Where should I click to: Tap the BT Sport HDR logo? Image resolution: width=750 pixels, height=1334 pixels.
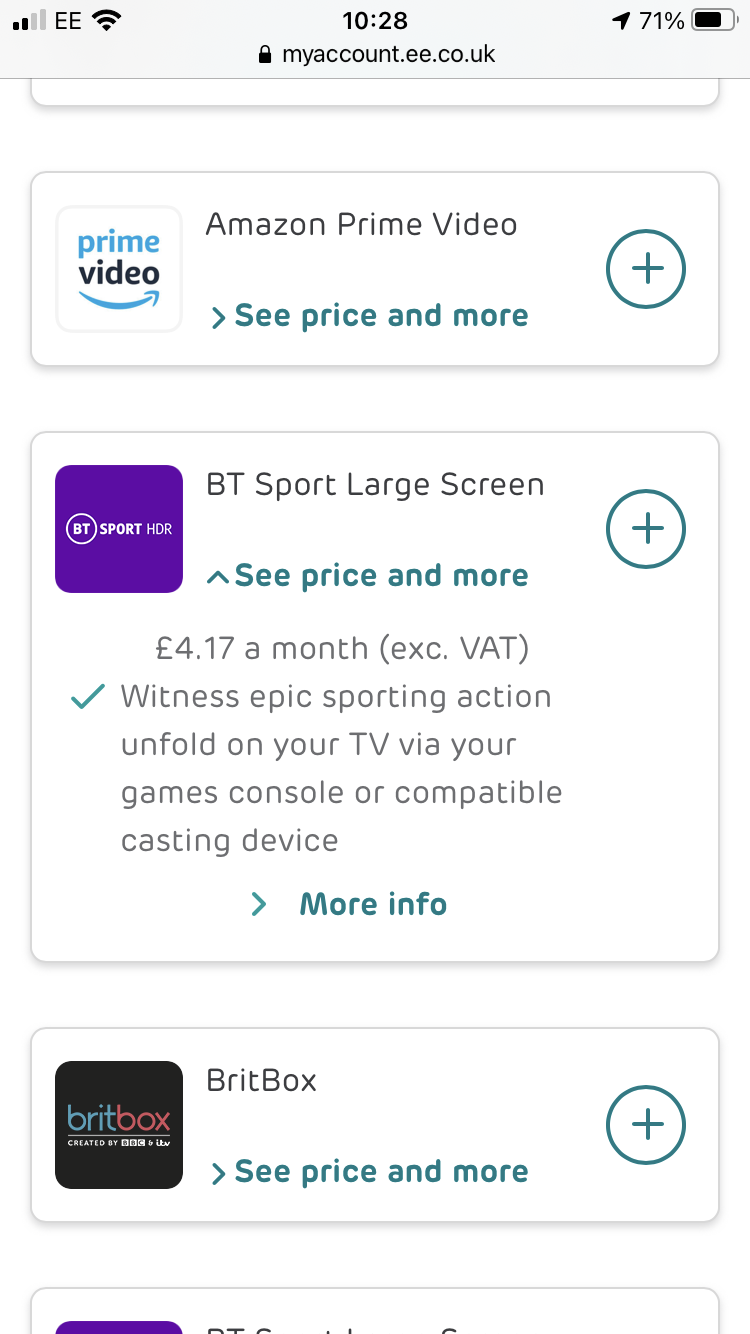point(119,528)
